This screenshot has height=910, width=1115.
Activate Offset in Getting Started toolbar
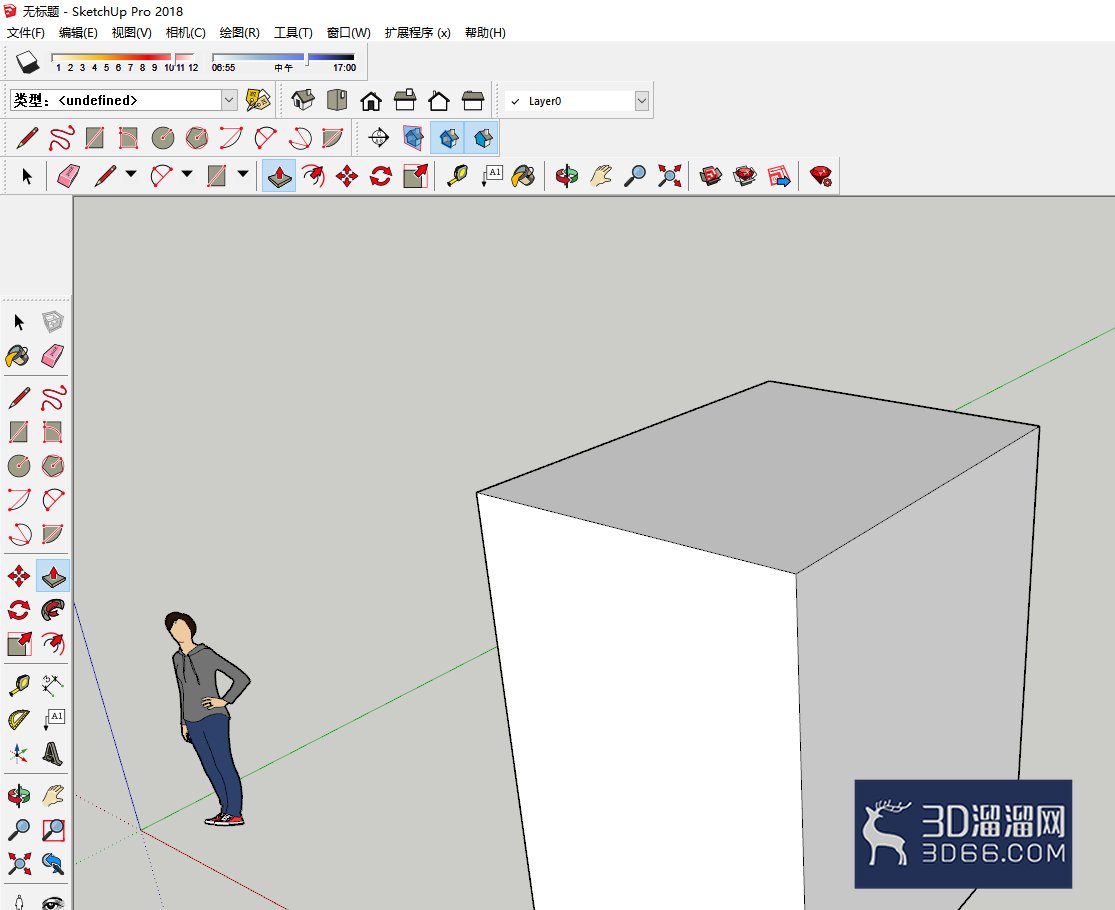[x=313, y=176]
